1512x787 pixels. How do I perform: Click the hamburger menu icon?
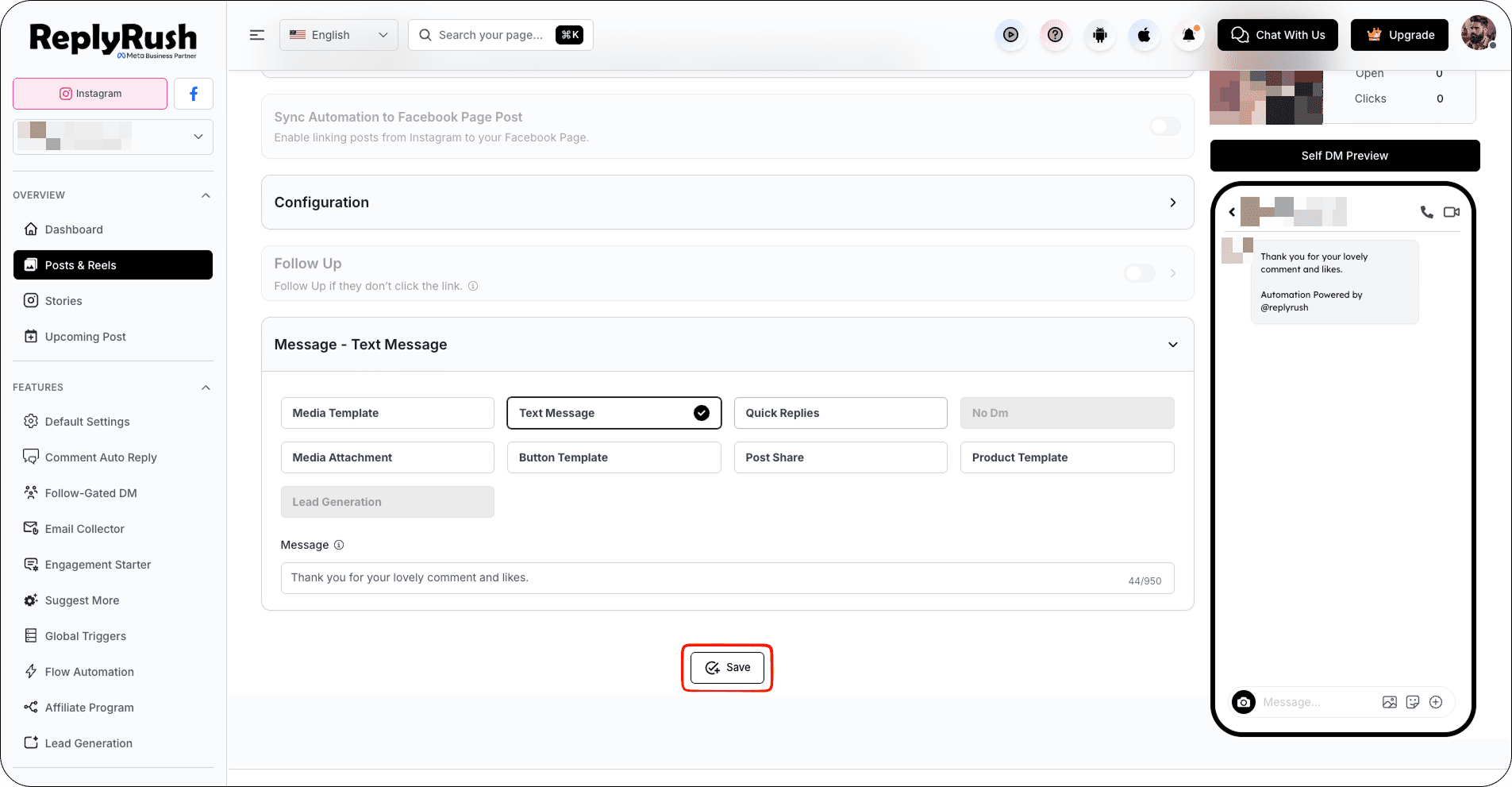pyautogui.click(x=257, y=35)
